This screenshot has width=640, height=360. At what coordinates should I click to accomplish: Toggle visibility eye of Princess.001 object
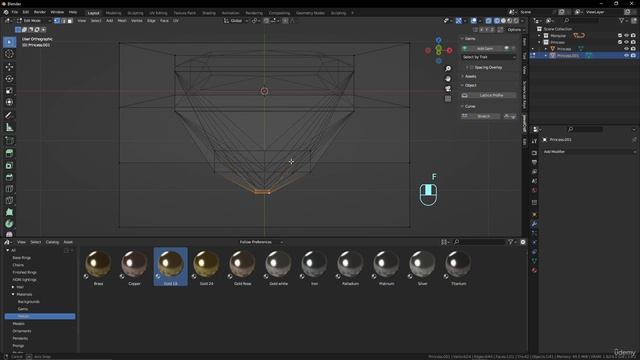pyautogui.click(x=626, y=56)
